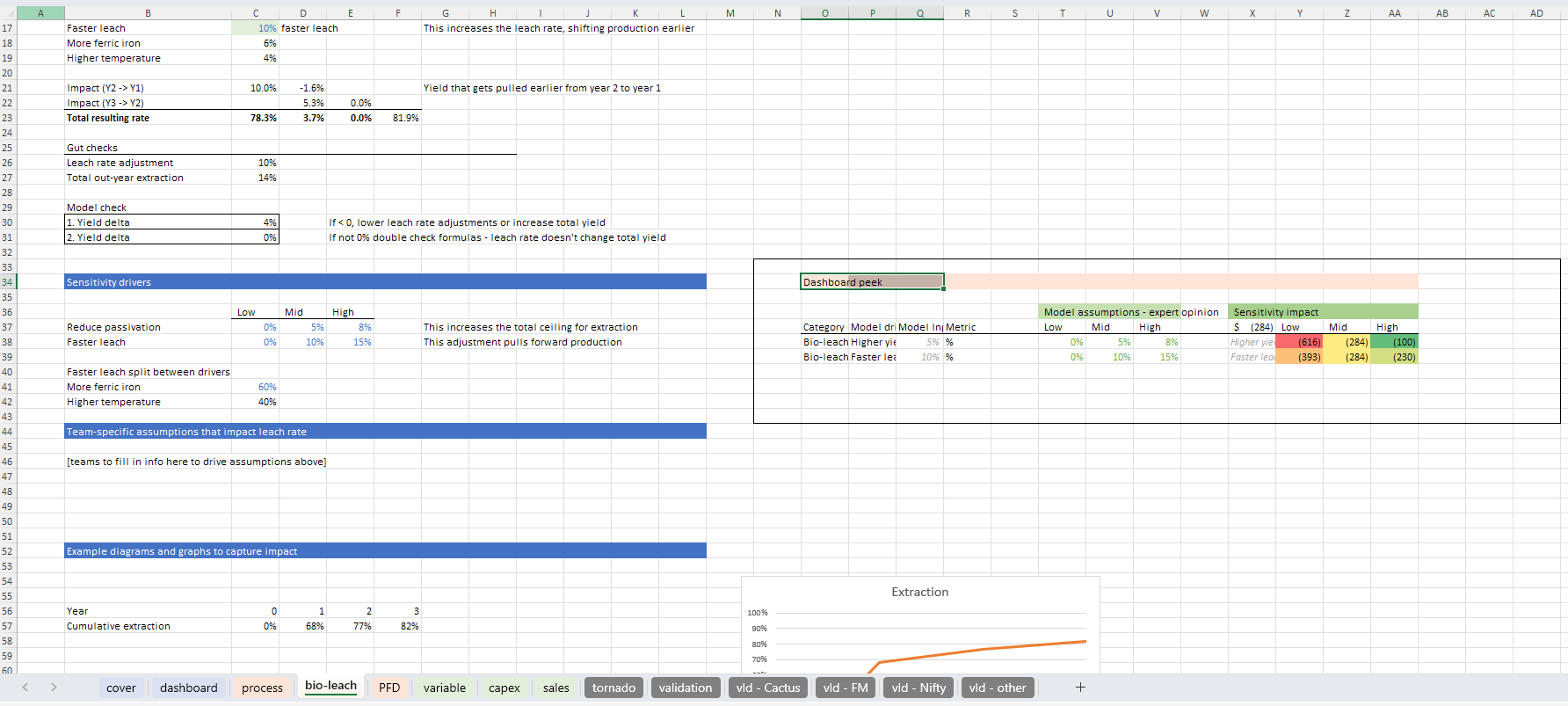Click Sensitivity impact green header
This screenshot has height=706, width=1568.
[1323, 312]
